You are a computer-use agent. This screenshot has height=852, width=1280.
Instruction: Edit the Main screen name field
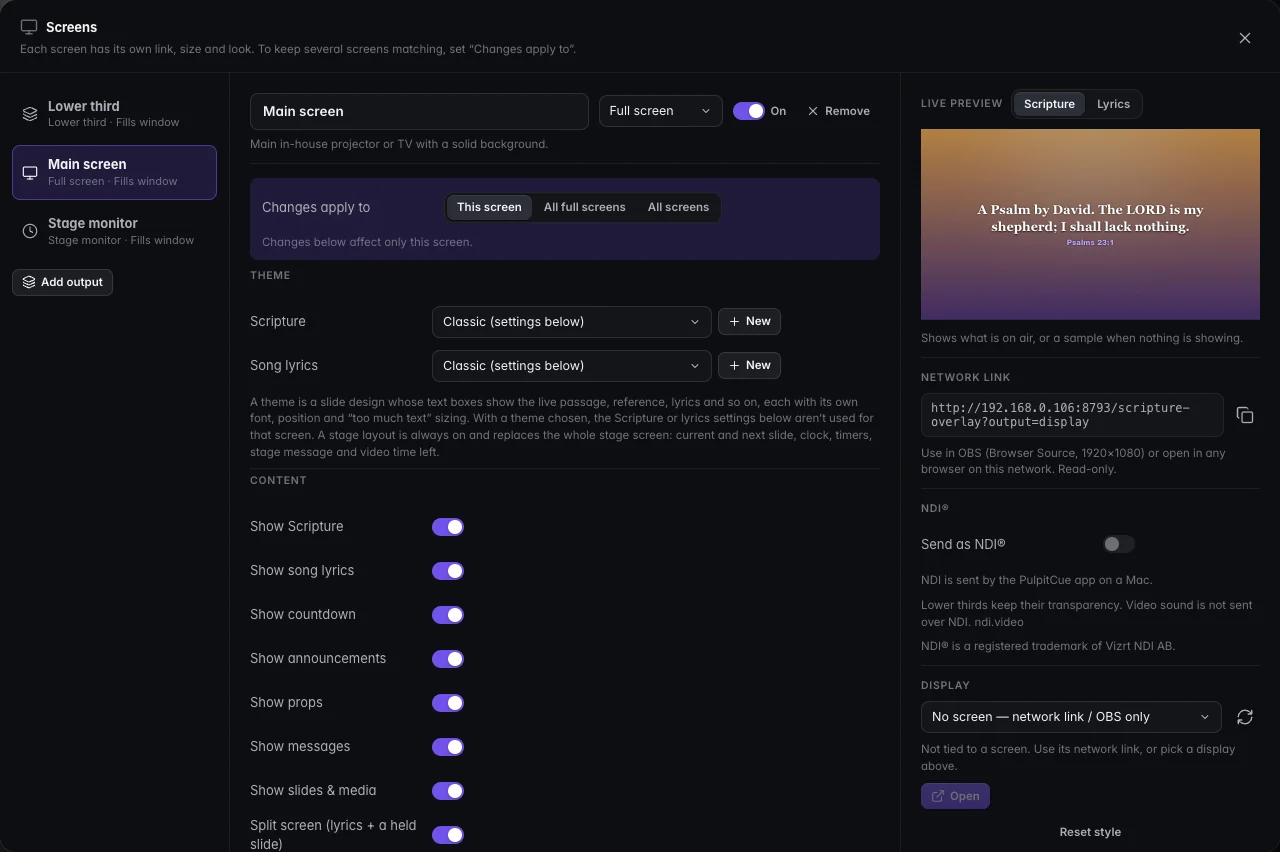[419, 112]
